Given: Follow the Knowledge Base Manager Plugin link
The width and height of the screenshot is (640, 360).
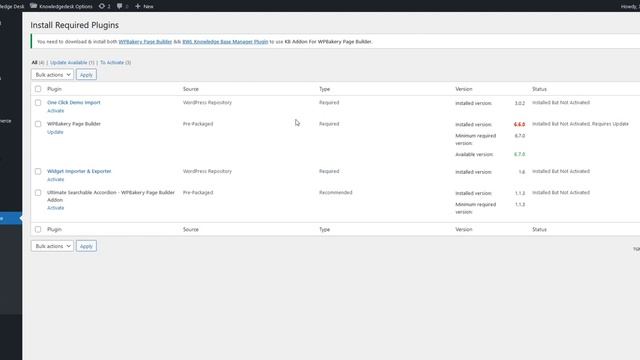Looking at the screenshot, I should [x=225, y=42].
